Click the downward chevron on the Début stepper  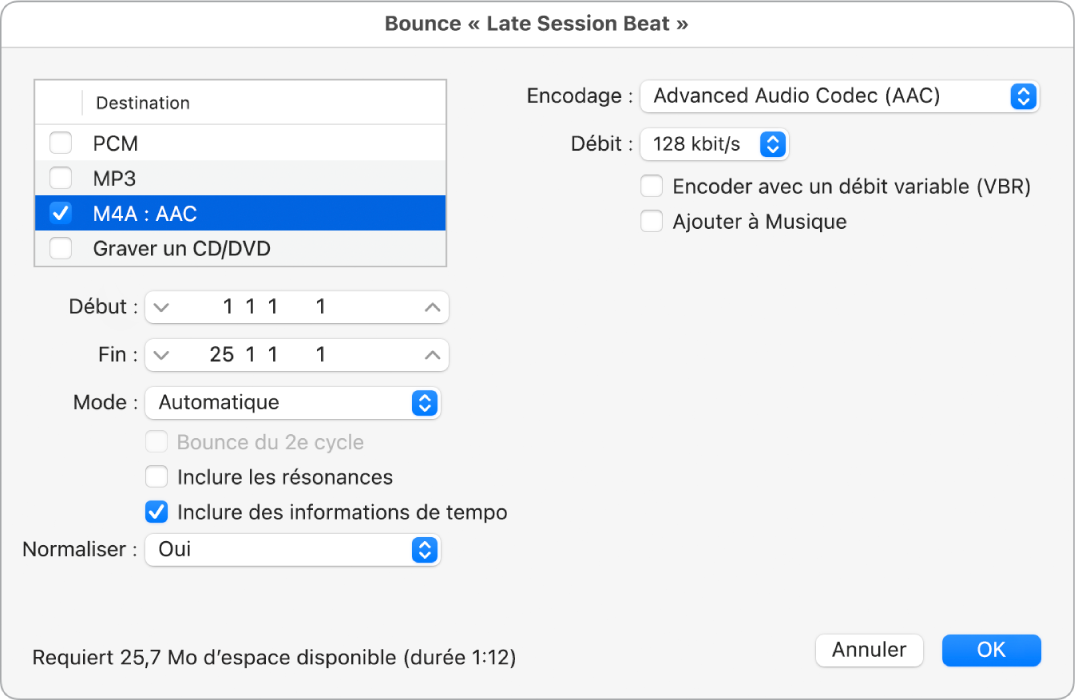tap(160, 307)
